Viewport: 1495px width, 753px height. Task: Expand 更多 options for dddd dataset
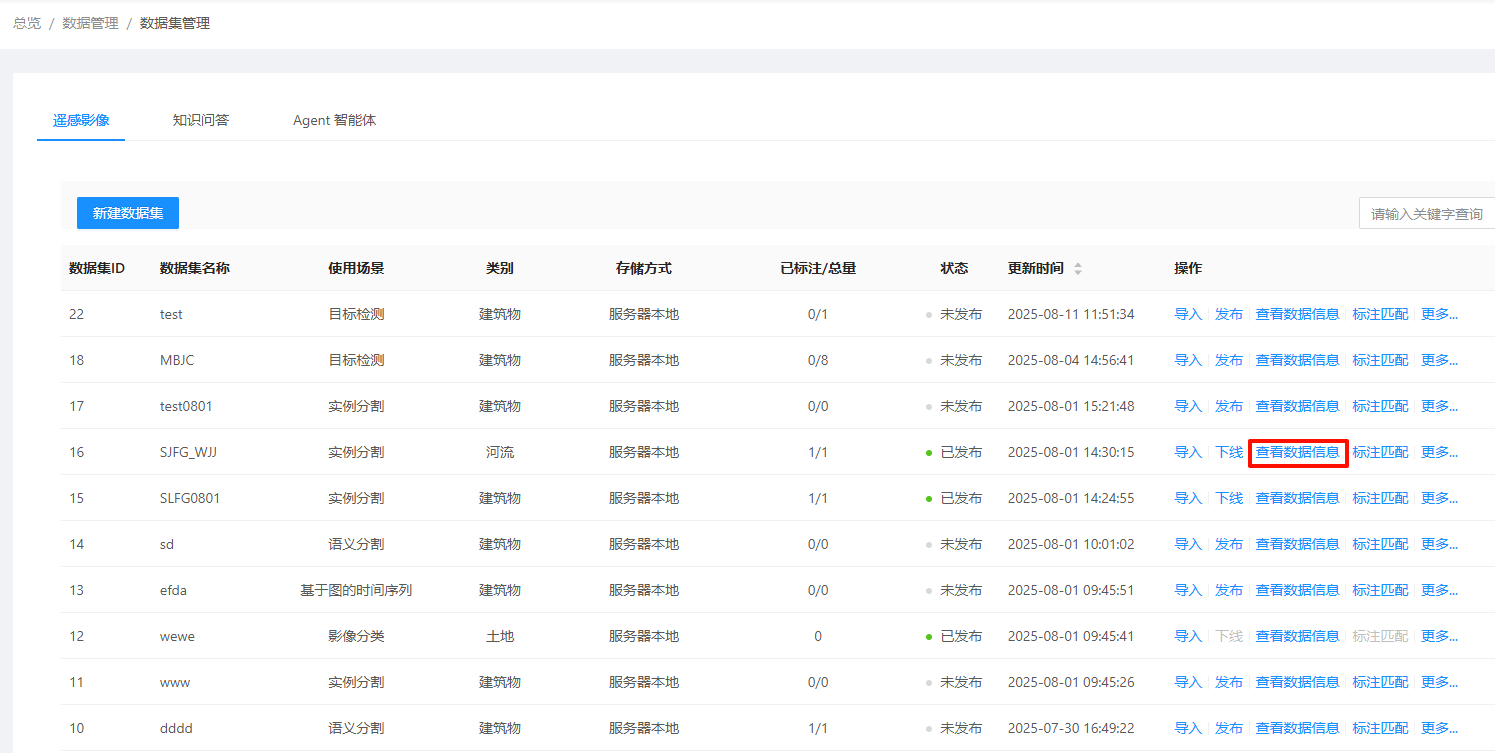tap(1439, 728)
